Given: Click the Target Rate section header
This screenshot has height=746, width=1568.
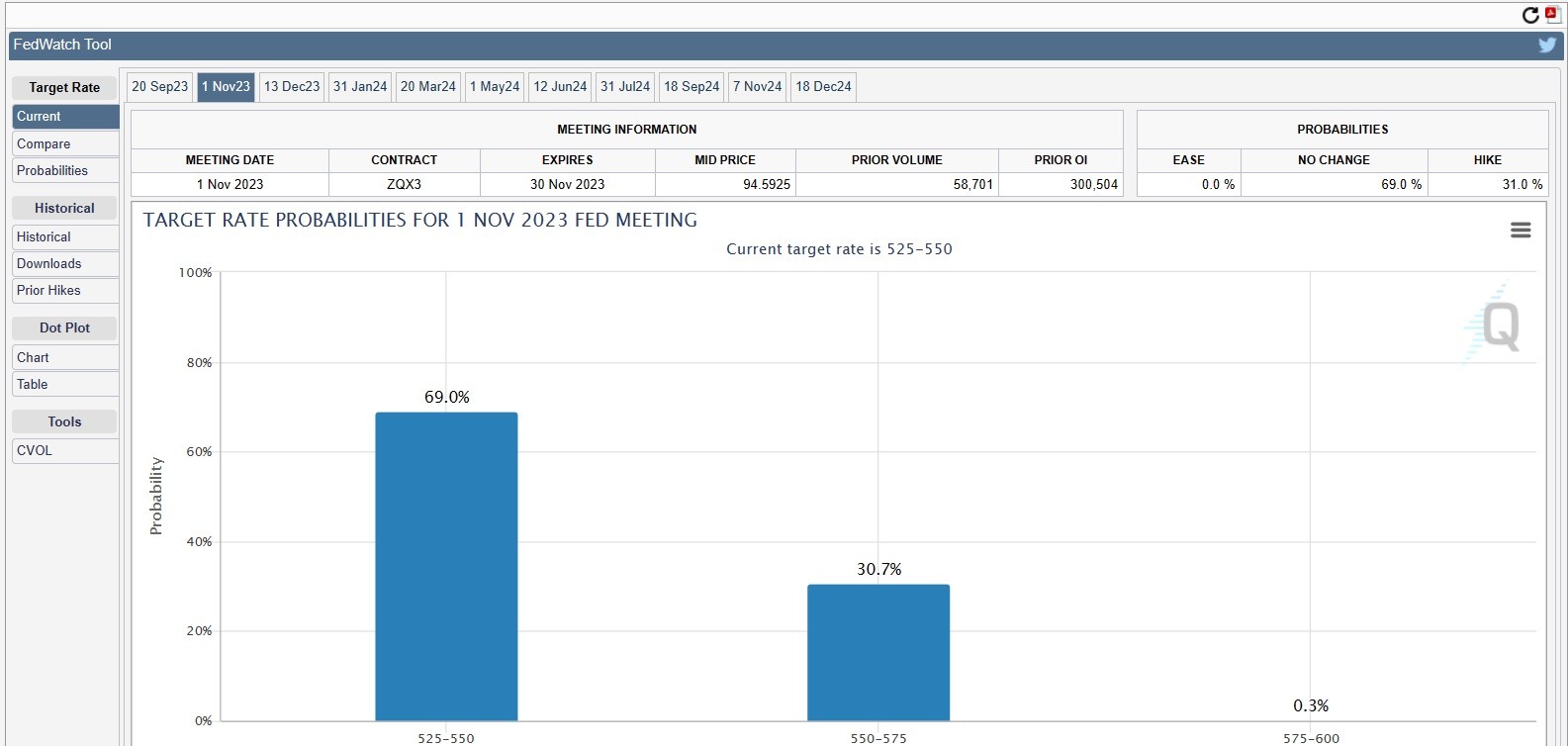Looking at the screenshot, I should (64, 87).
